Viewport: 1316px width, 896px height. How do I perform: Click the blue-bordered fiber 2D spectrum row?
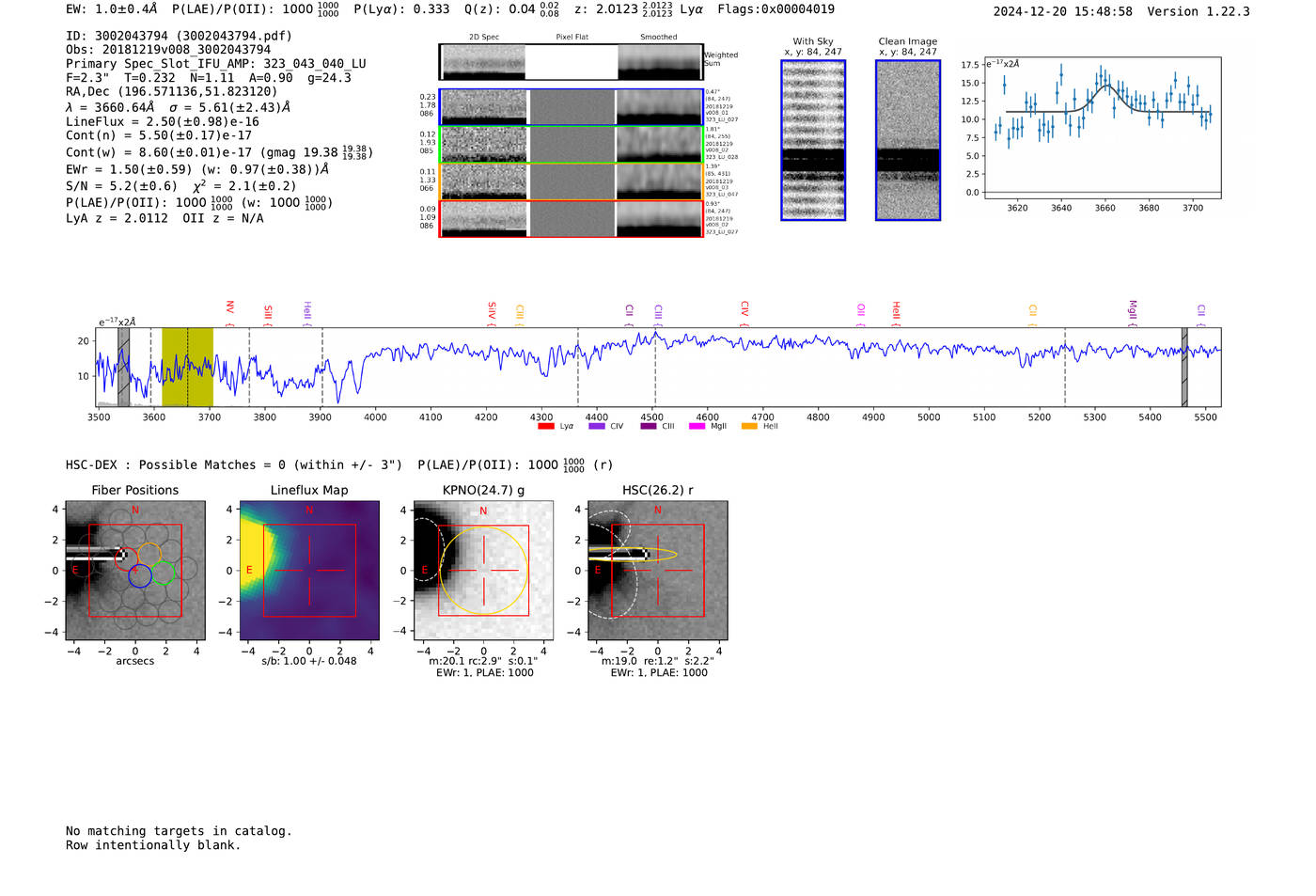[571, 107]
